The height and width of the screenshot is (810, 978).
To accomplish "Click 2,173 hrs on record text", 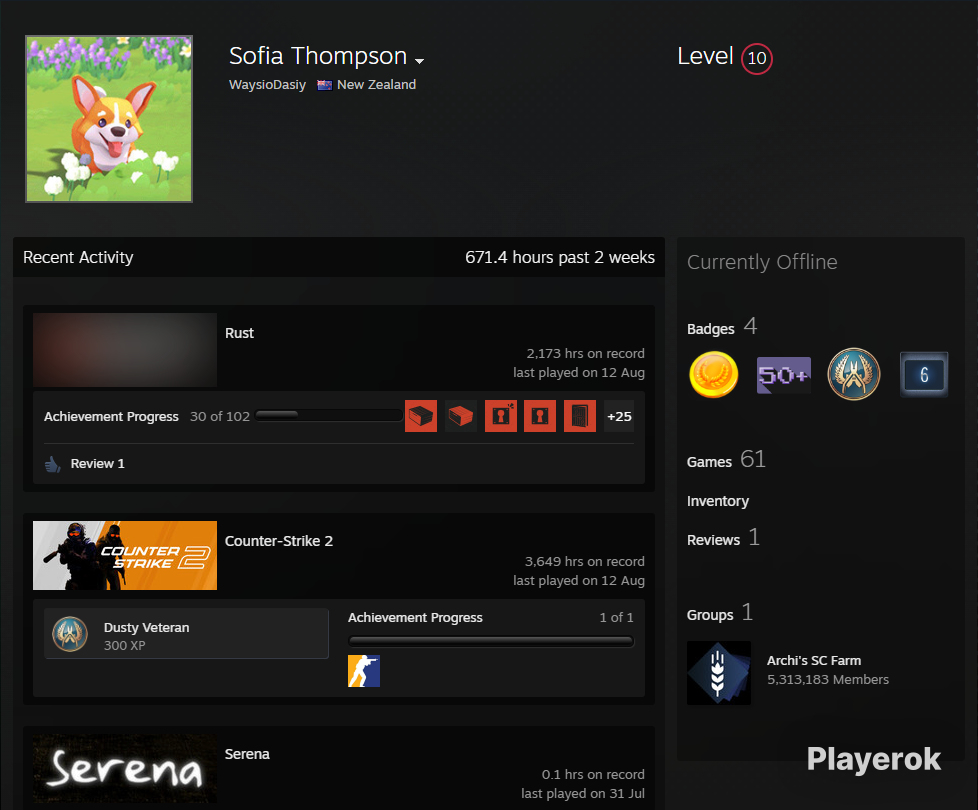I will [585, 354].
